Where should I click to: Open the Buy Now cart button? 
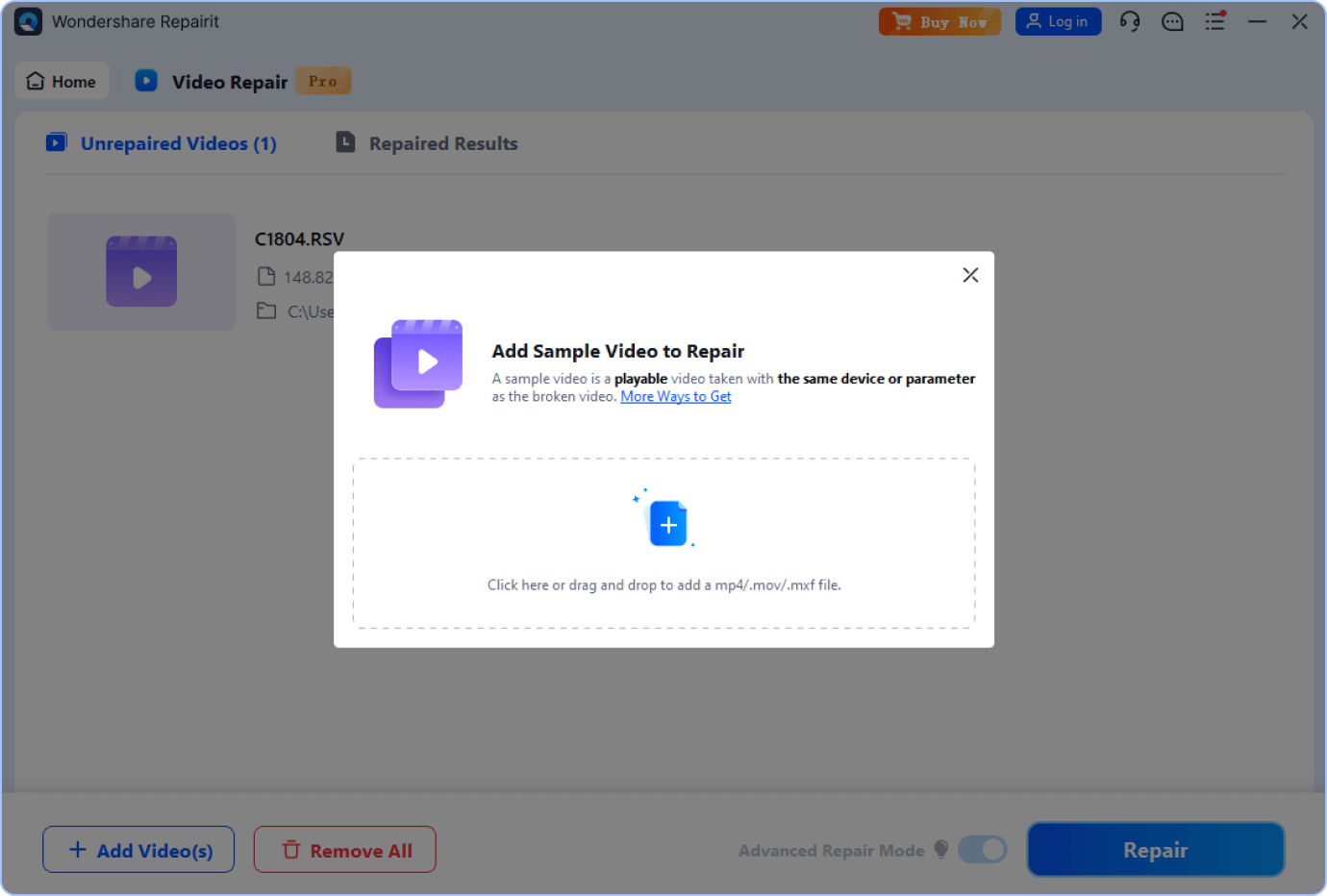[x=939, y=21]
